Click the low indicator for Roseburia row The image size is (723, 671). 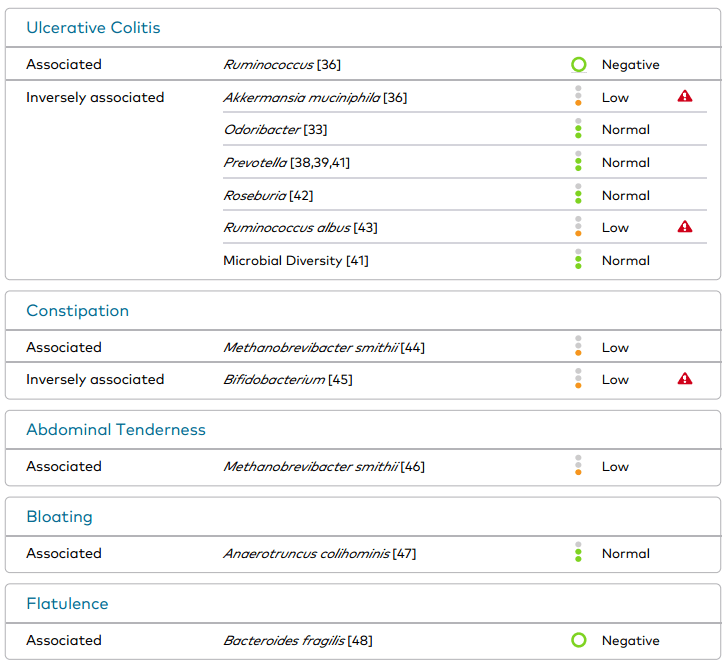tap(578, 195)
